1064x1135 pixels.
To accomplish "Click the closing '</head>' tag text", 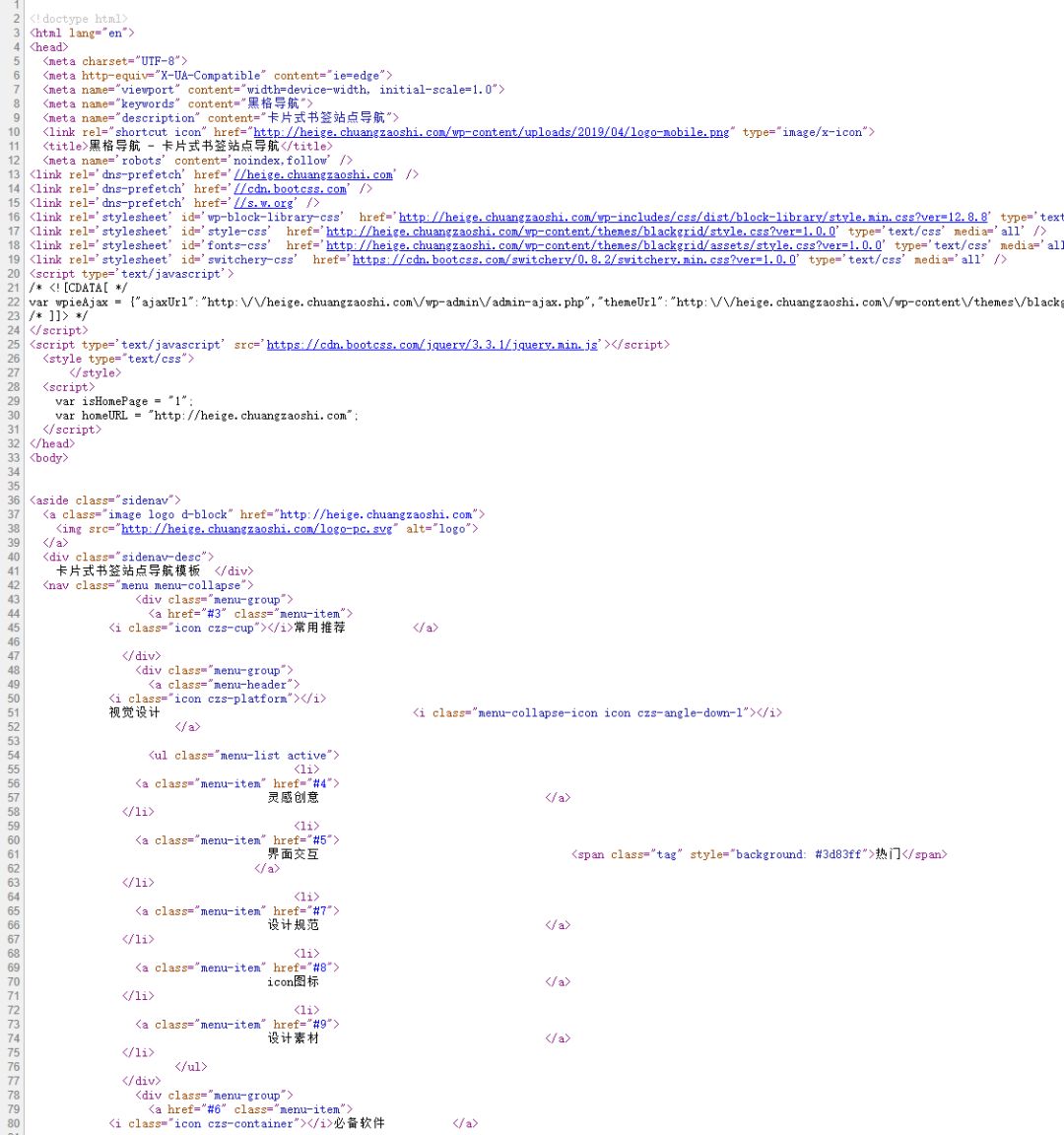I will 52,443.
